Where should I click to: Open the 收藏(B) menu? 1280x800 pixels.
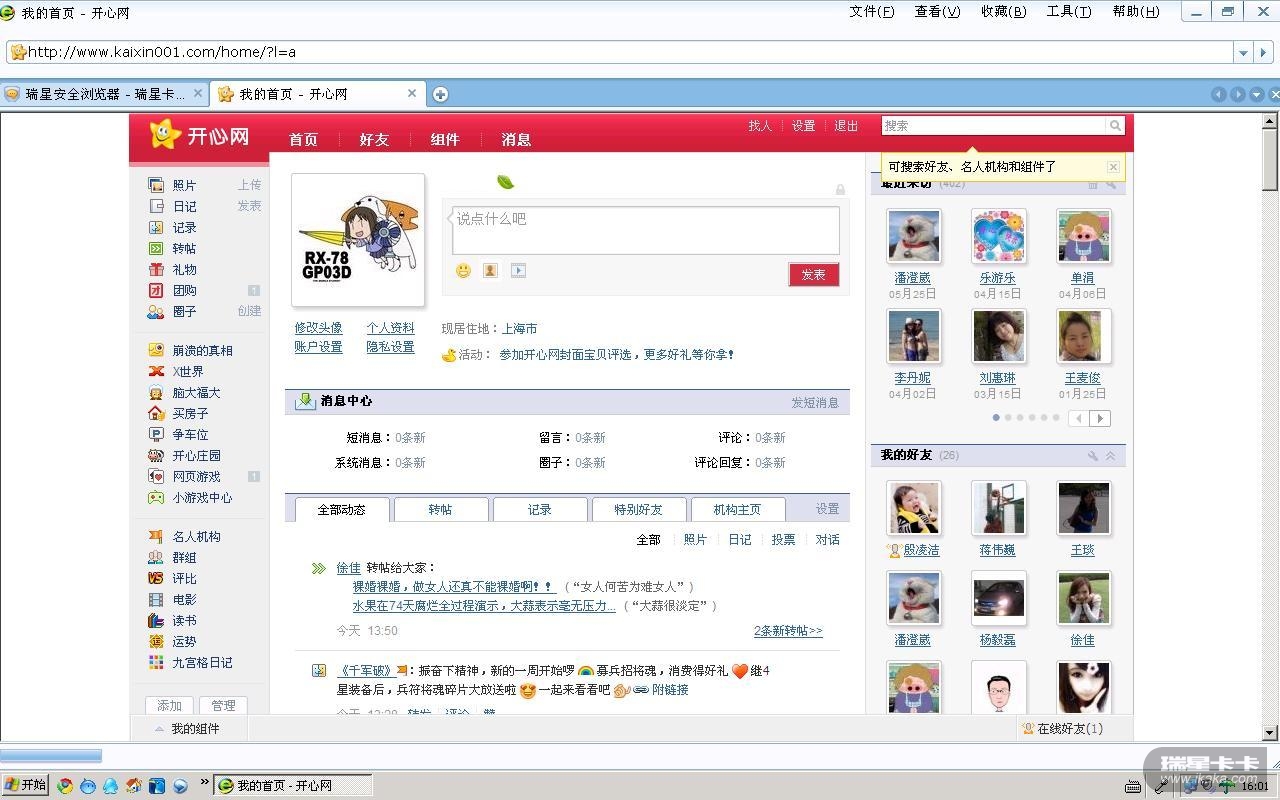click(1003, 12)
